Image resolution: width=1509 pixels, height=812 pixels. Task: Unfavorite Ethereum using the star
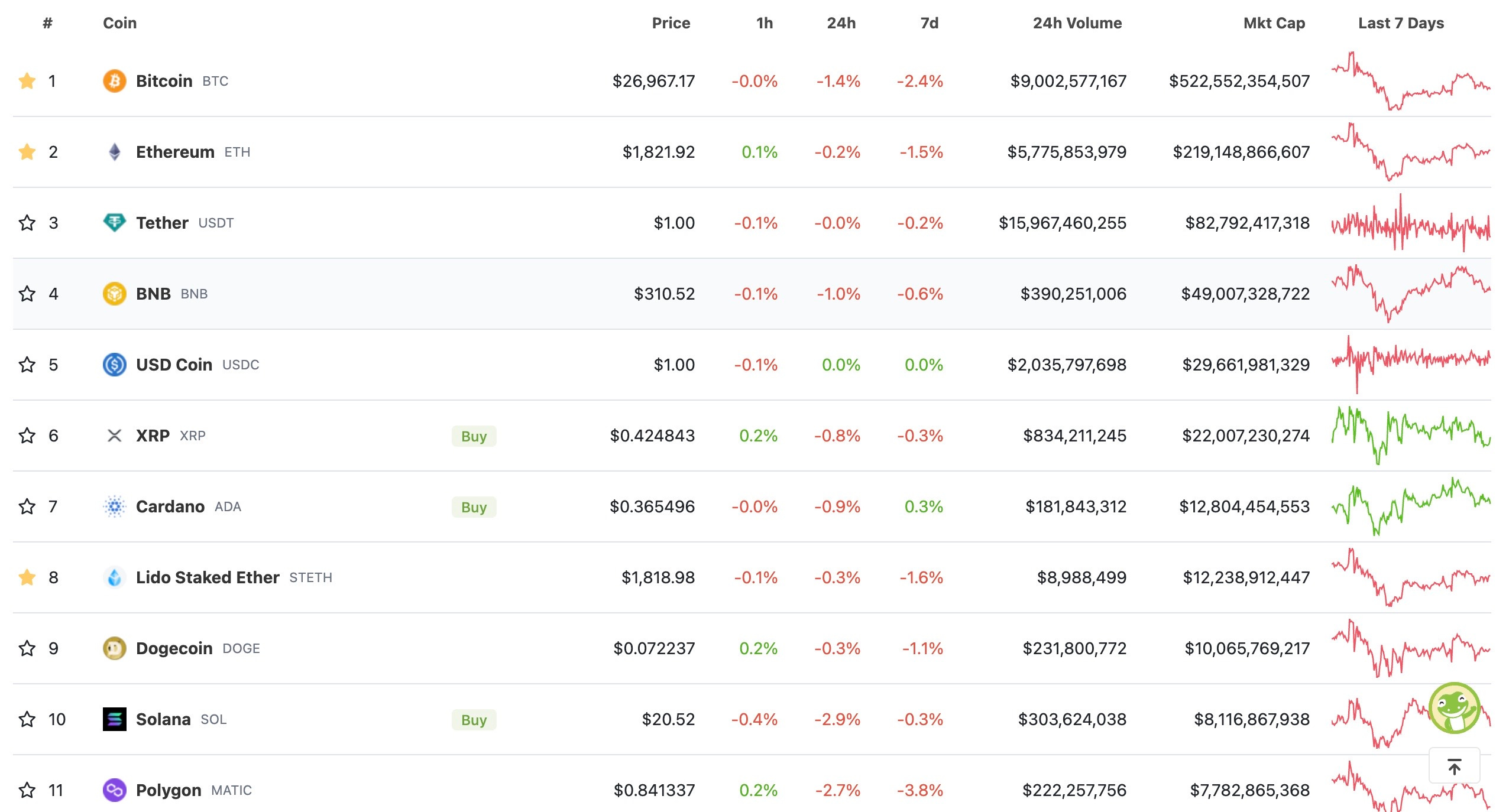[27, 152]
